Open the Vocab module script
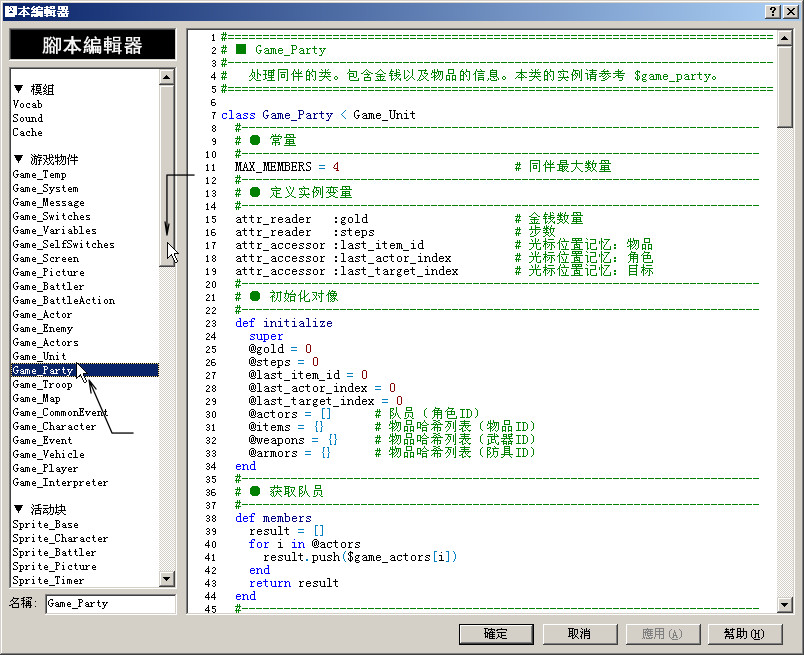The height and width of the screenshot is (655, 804). 27,104
